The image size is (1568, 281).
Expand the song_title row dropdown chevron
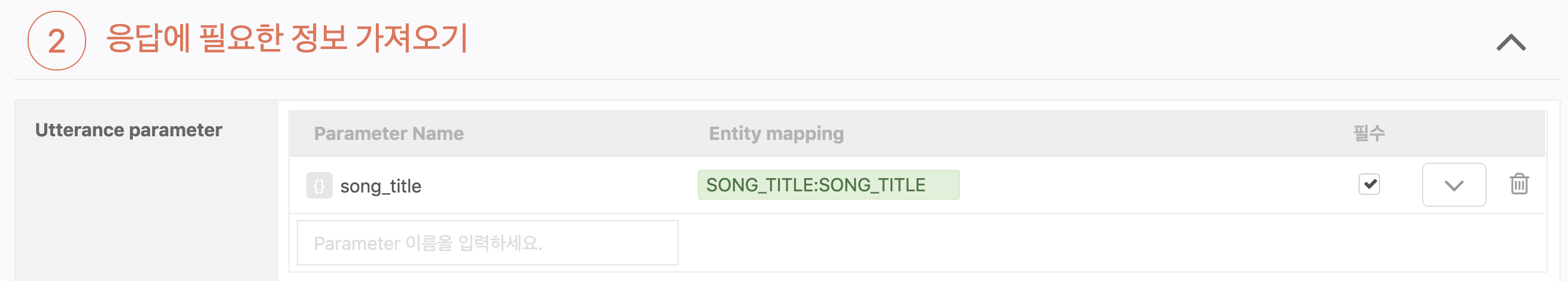pos(1454,185)
